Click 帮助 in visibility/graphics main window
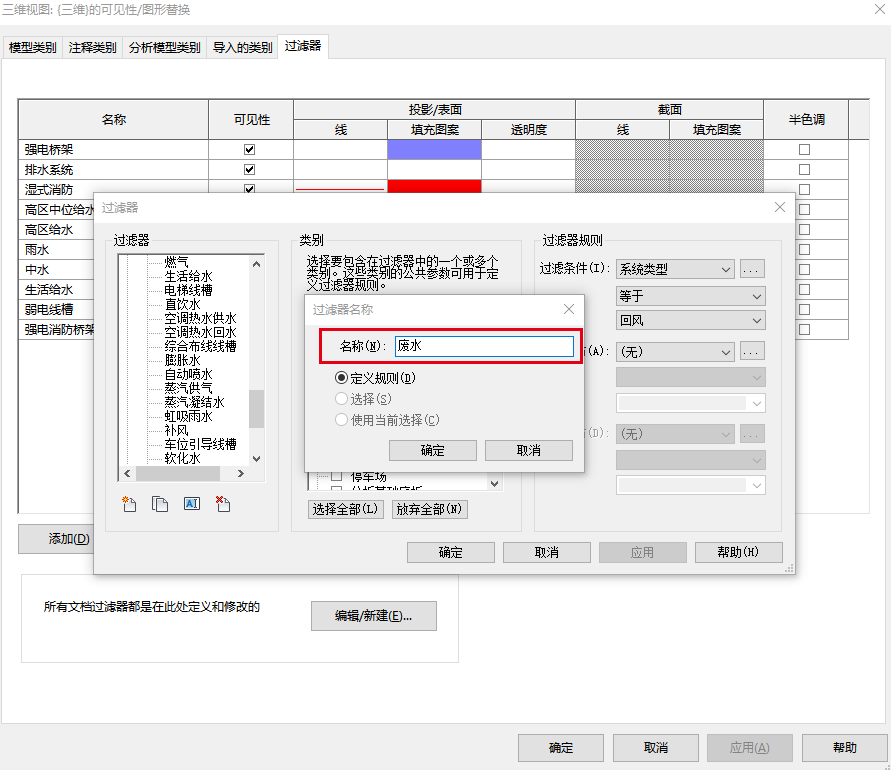Screen dimensions: 891x770 pyautogui.click(x=845, y=748)
